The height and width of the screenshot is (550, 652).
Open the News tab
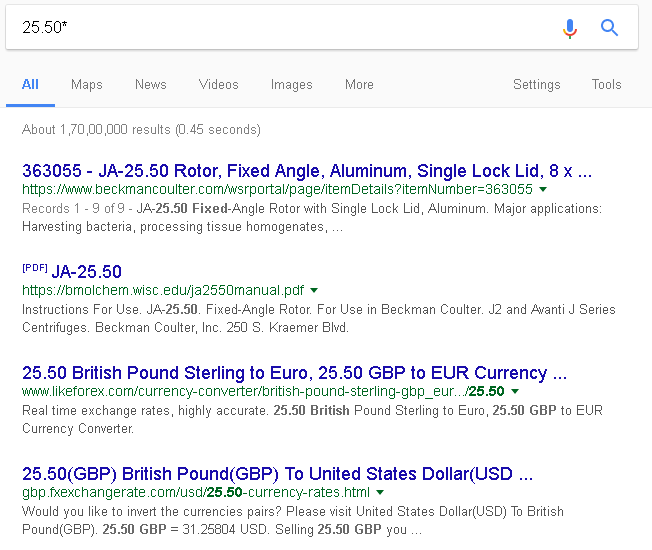pos(151,85)
